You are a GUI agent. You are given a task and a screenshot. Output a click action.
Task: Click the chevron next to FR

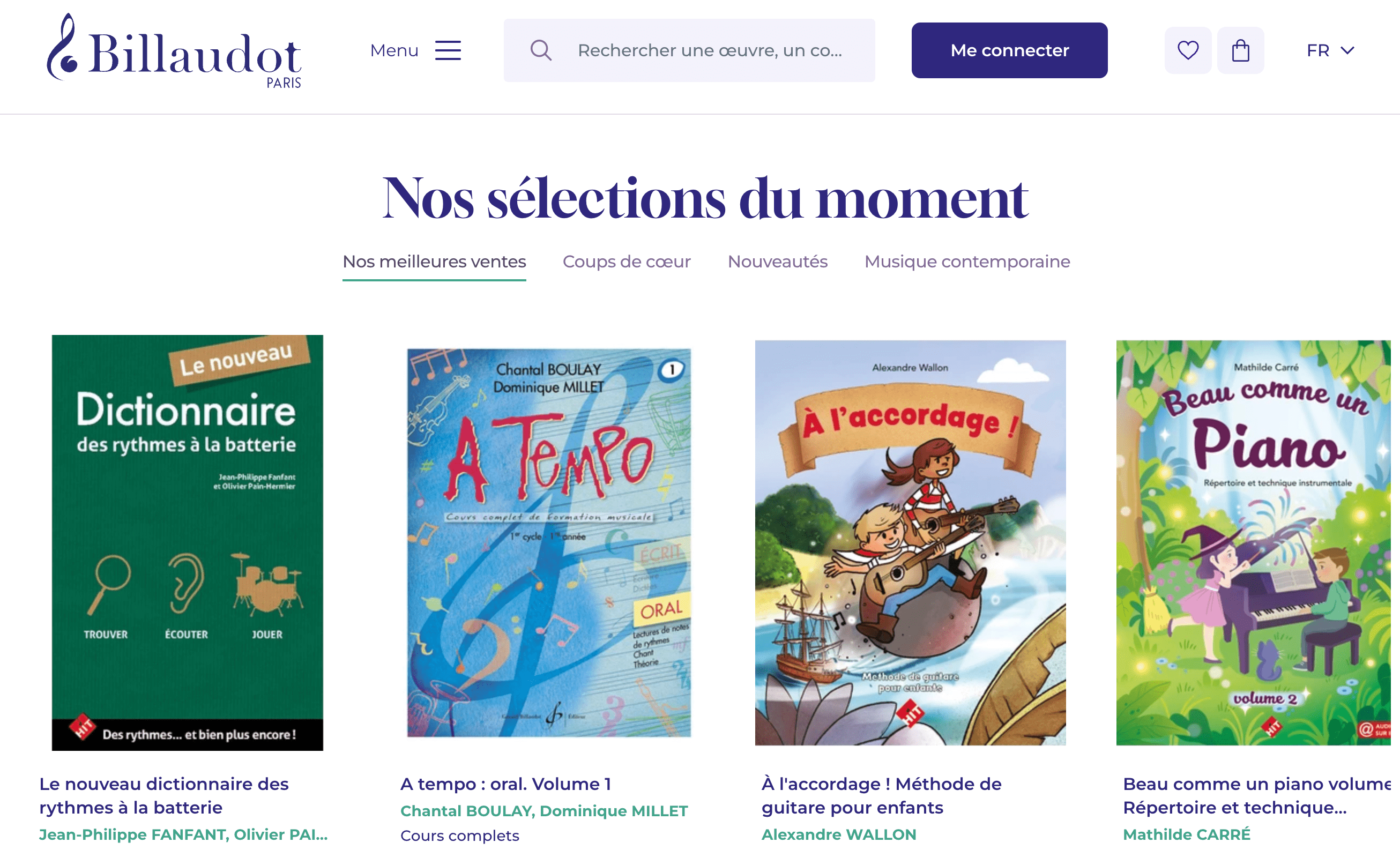1347,50
